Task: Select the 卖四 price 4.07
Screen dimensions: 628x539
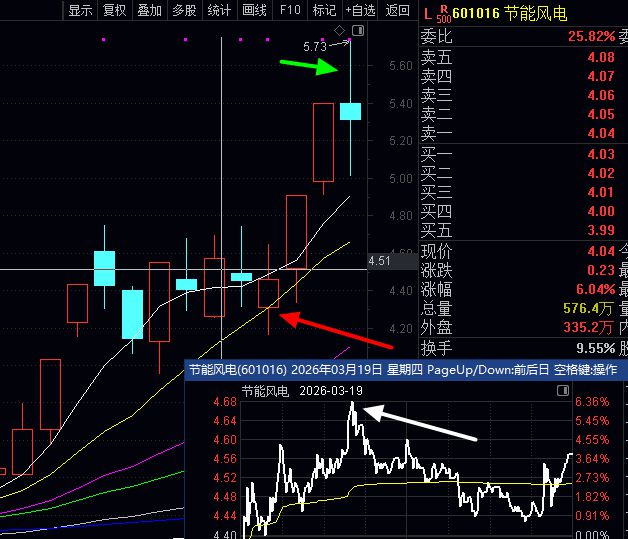Action: click(x=601, y=76)
